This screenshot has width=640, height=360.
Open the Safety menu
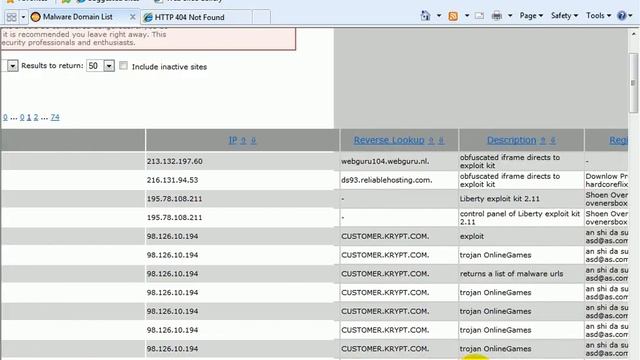(x=564, y=16)
